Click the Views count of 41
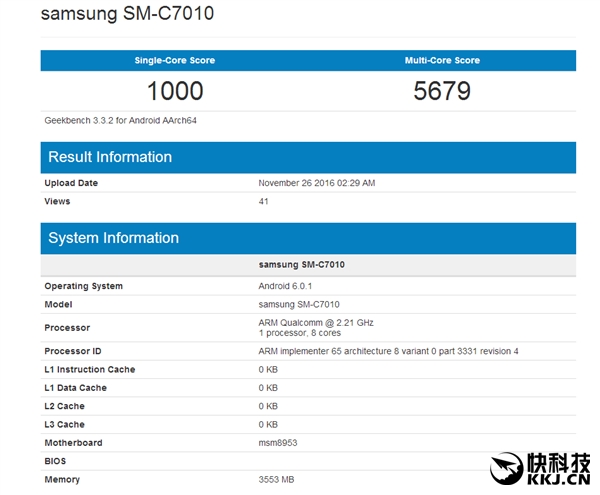 (x=264, y=201)
